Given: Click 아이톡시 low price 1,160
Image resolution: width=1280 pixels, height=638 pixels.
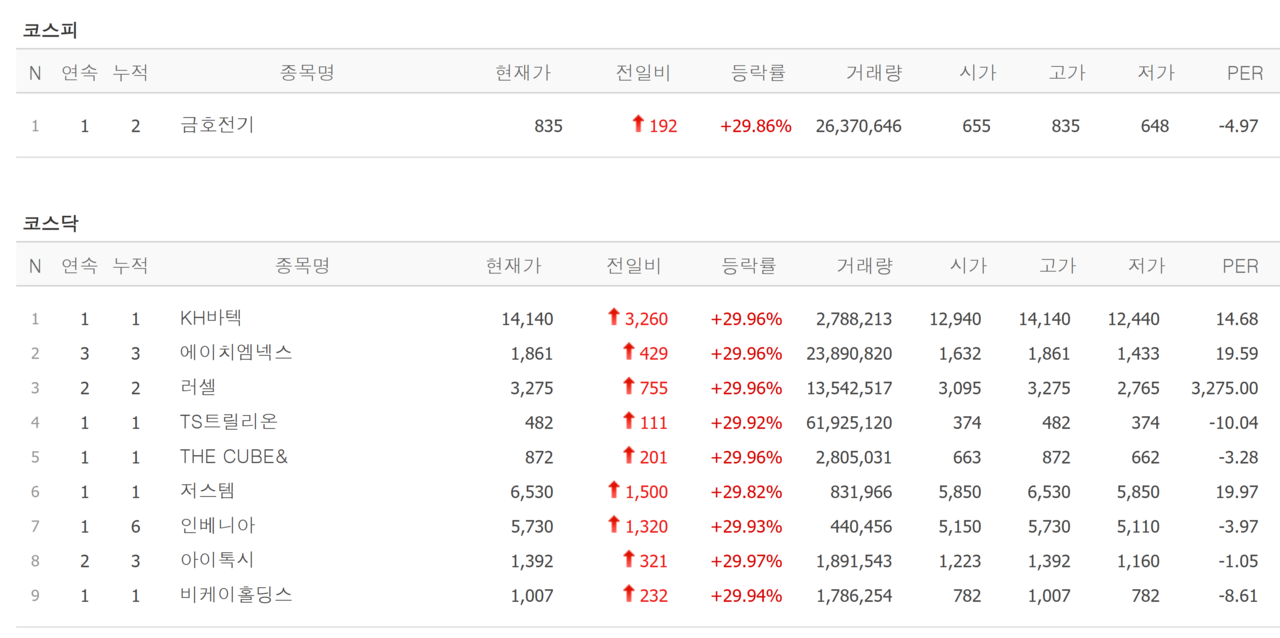Looking at the screenshot, I should (1139, 560).
